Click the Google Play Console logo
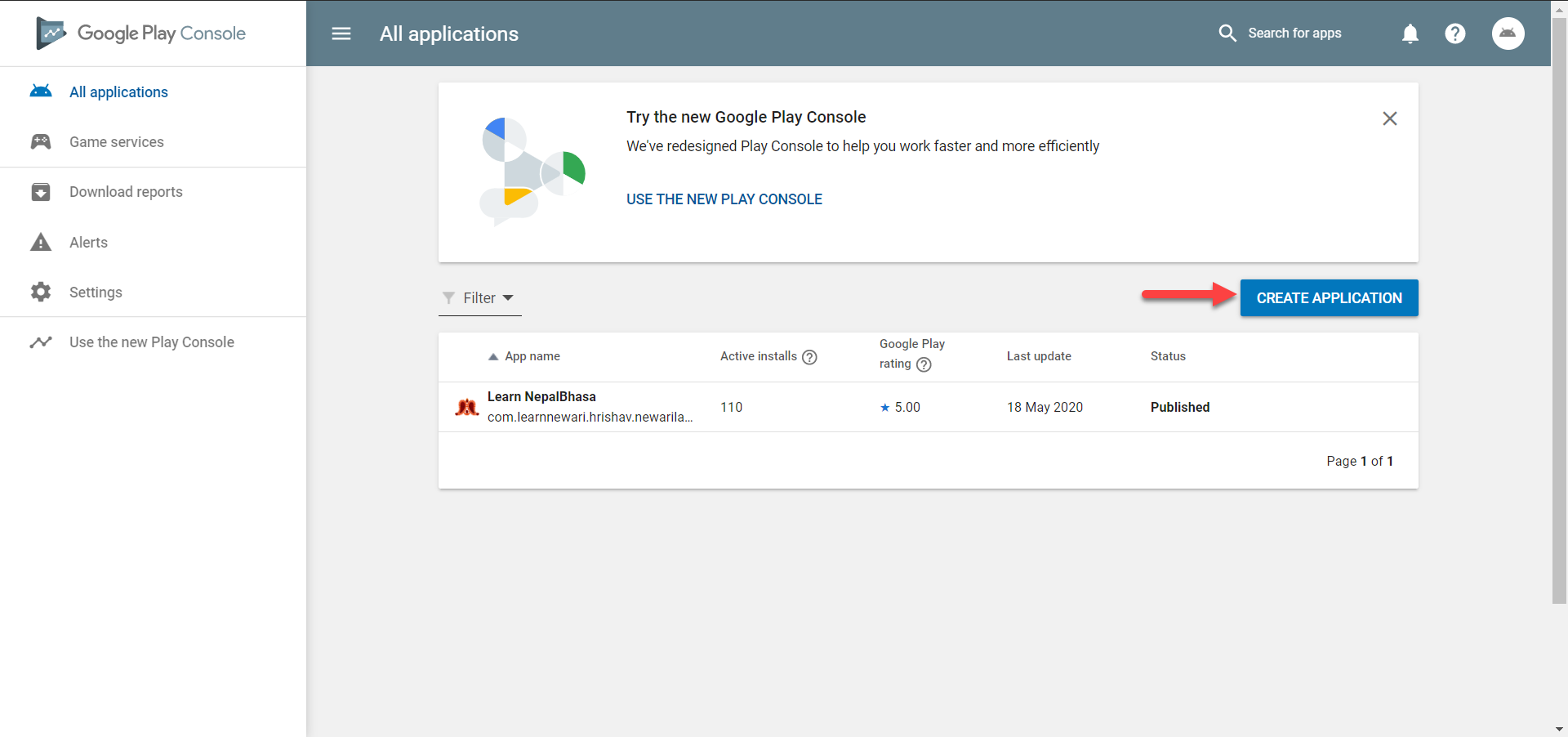 pyautogui.click(x=140, y=33)
